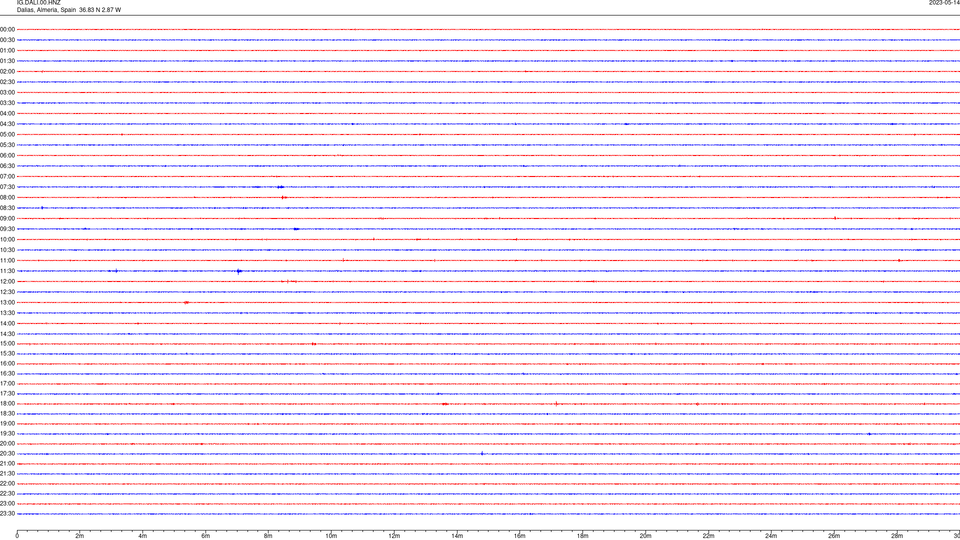This screenshot has width=960, height=540.
Task: Select the 04:00 trace time label
Action: click(x=7, y=113)
